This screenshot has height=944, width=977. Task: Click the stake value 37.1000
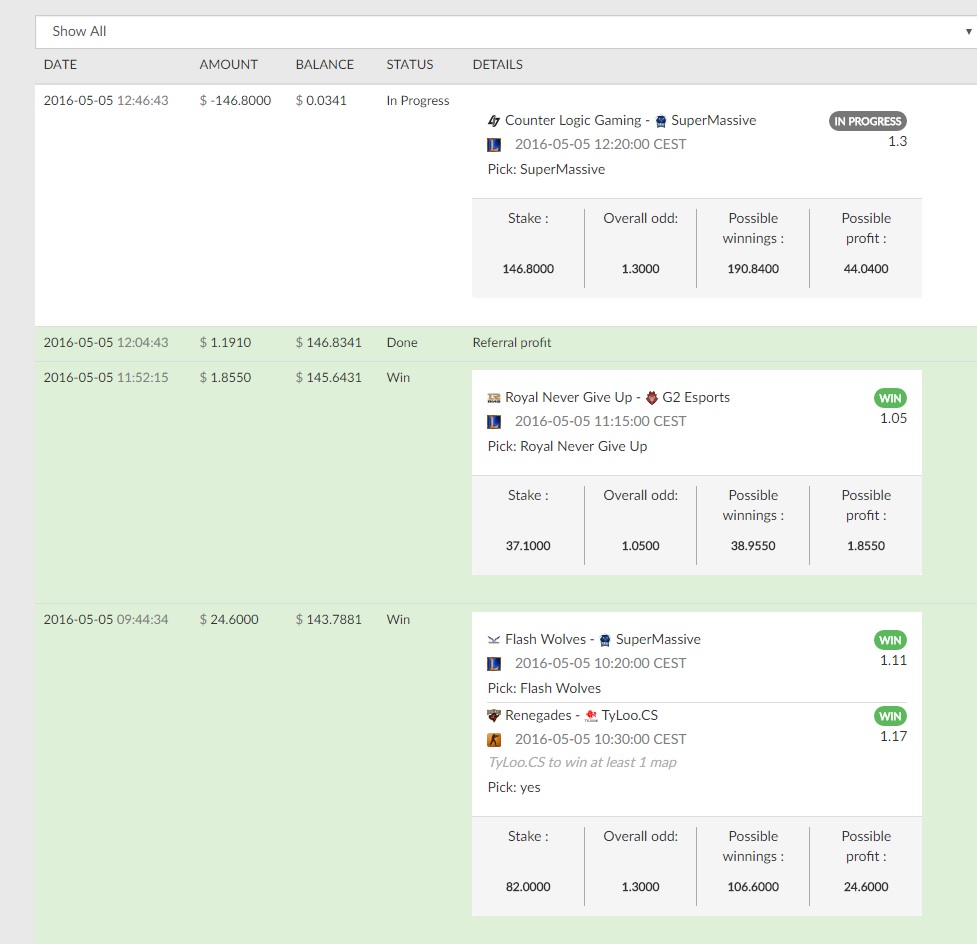(x=528, y=546)
